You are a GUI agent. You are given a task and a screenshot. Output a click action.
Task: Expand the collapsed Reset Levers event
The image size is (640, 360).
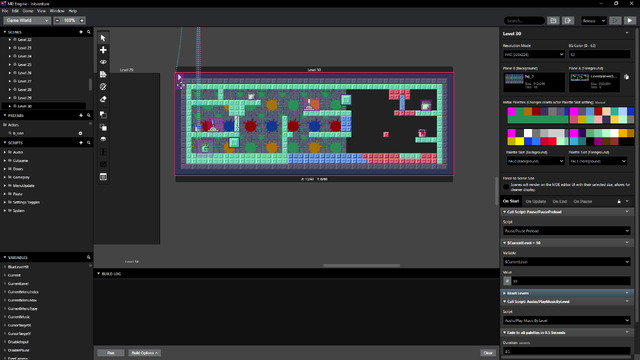504,293
